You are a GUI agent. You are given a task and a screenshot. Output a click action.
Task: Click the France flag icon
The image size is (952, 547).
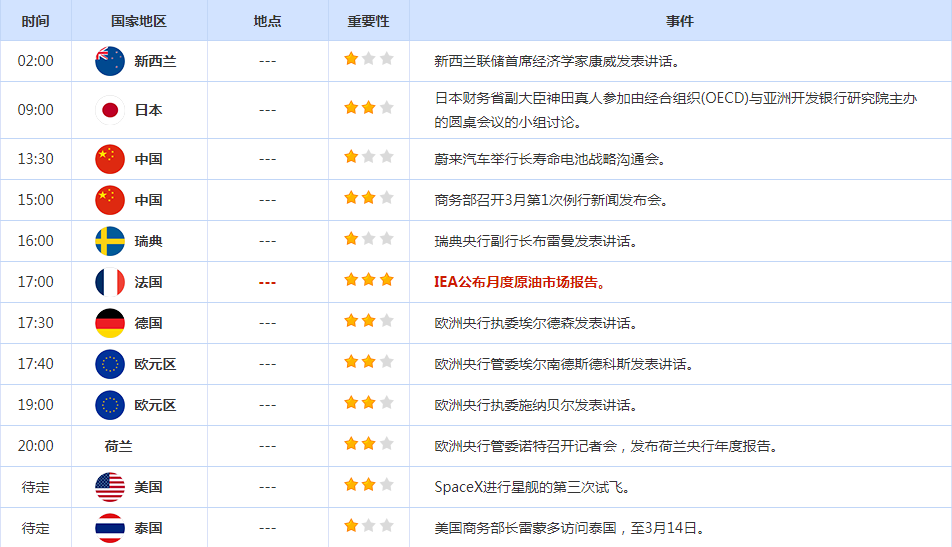[x=110, y=282]
